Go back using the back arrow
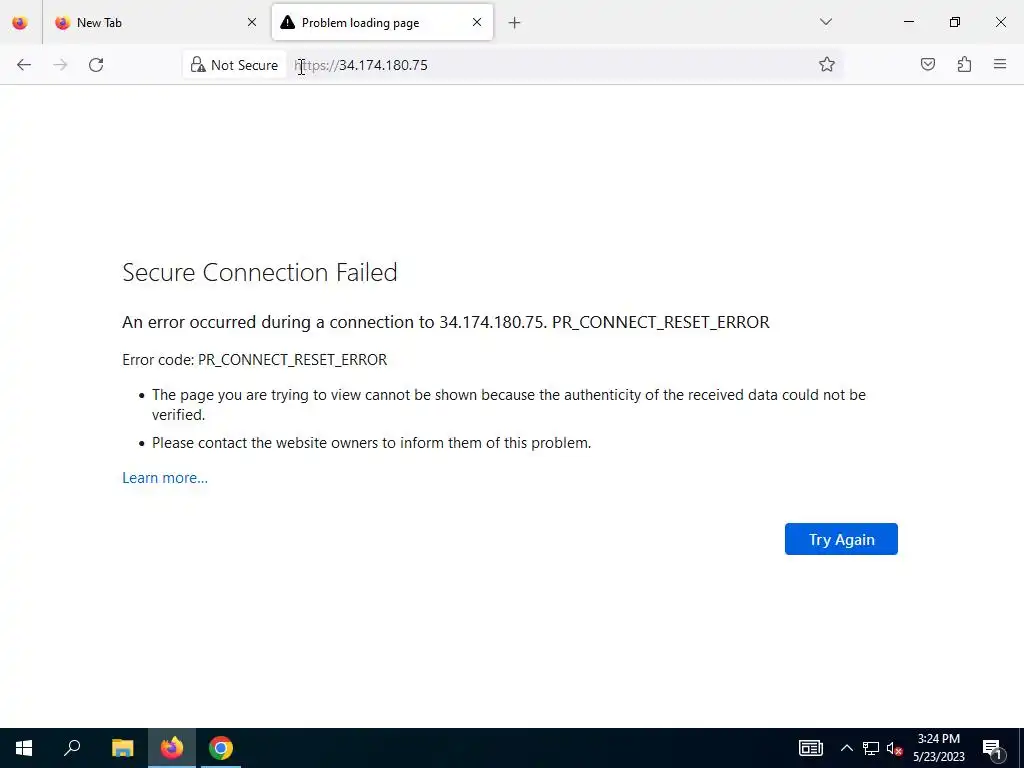 point(24,65)
